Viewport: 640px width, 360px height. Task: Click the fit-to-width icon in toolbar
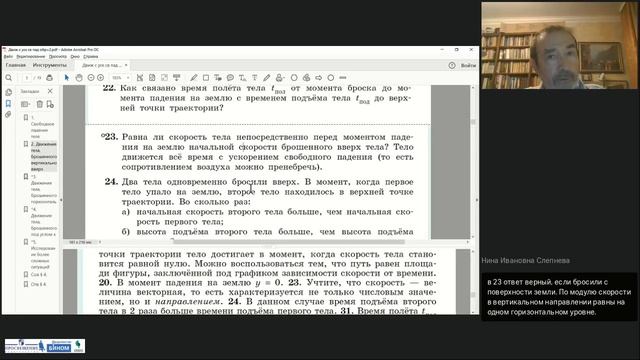140,78
